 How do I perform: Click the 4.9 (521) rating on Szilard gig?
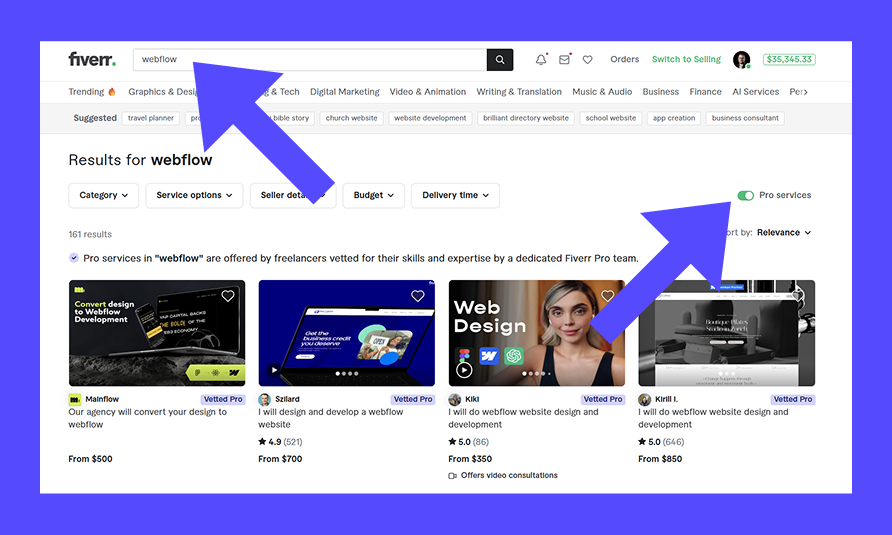click(280, 442)
